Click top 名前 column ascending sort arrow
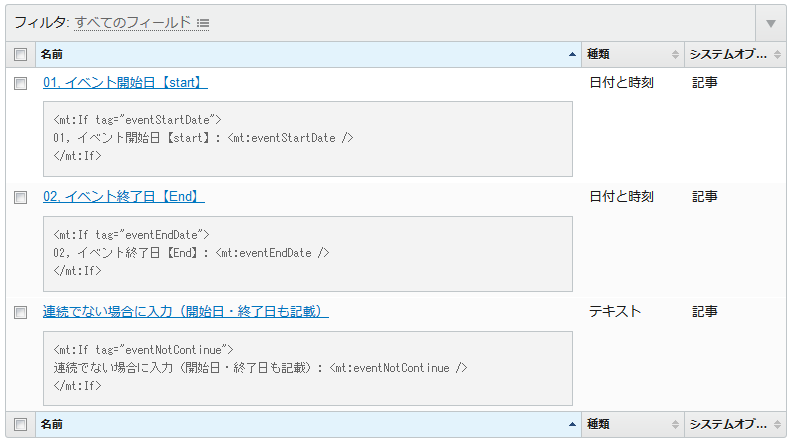This screenshot has height=442, width=793. pyautogui.click(x=572, y=54)
